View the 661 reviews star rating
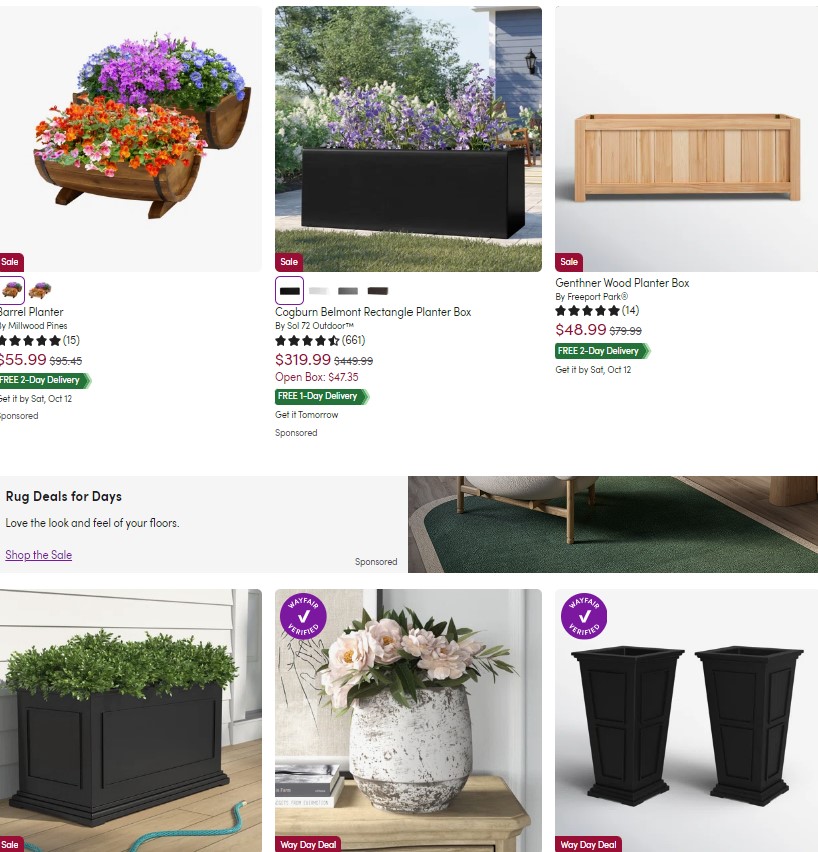The image size is (818, 852). pos(320,341)
